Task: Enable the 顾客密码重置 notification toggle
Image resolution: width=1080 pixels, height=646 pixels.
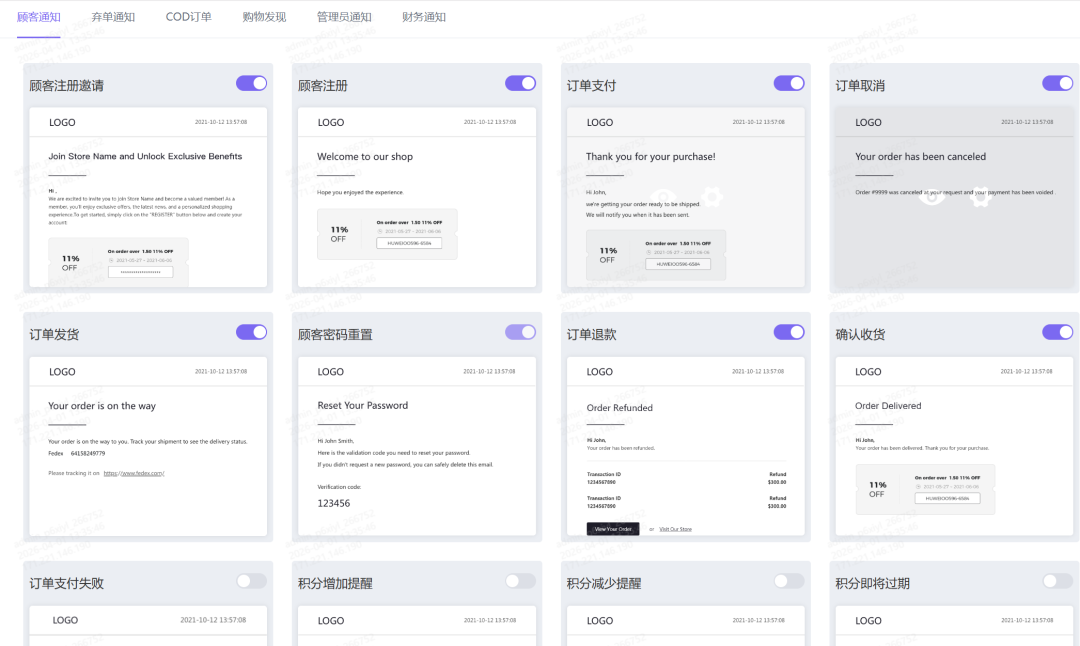Action: coord(520,332)
